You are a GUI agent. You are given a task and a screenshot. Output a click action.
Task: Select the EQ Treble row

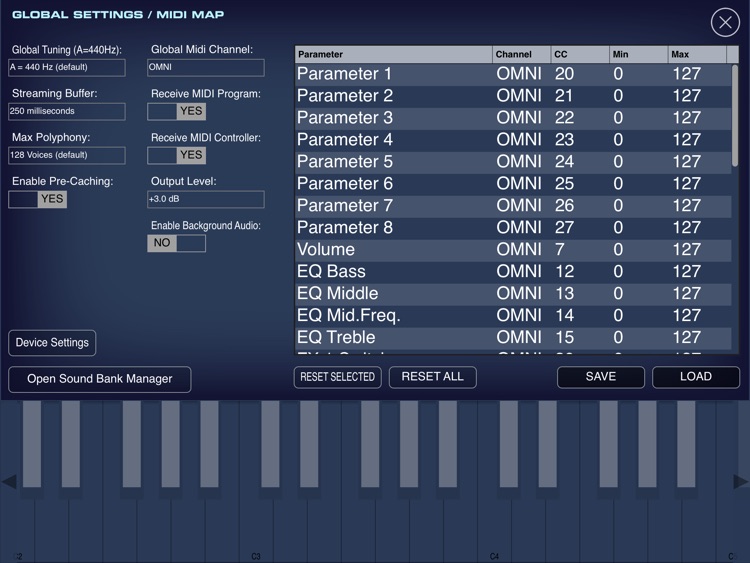point(513,338)
